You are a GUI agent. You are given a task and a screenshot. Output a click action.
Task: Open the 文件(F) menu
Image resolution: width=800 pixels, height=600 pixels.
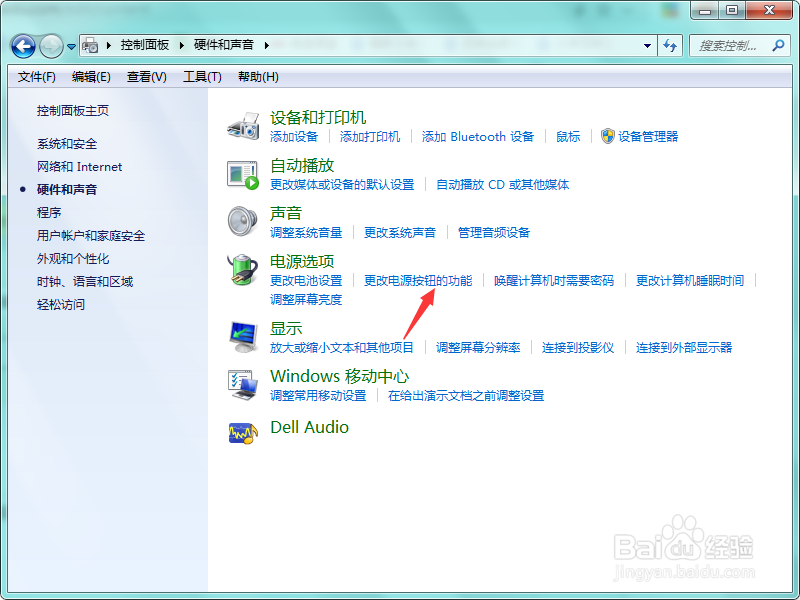[x=37, y=77]
